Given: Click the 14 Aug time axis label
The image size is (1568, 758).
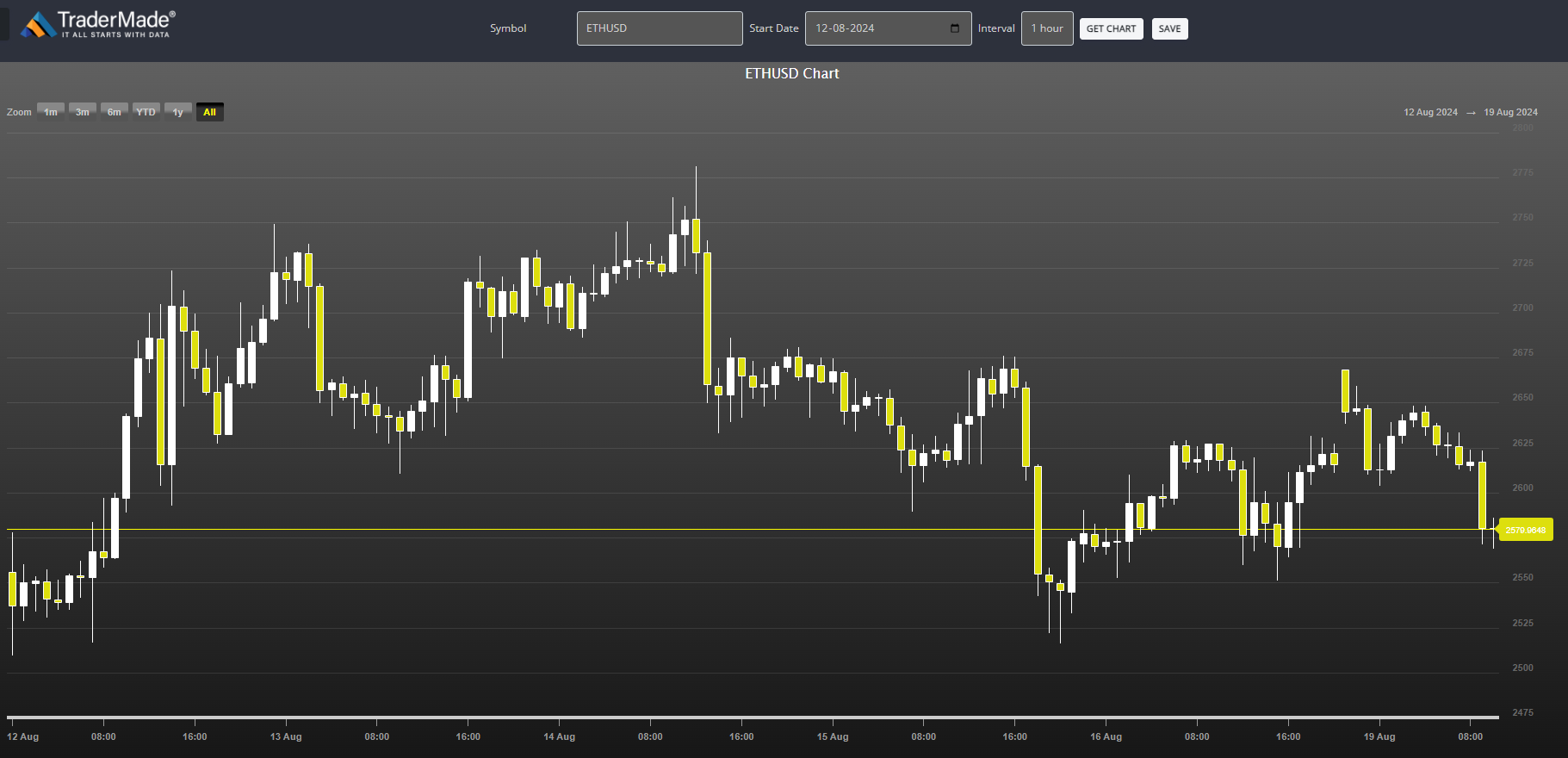Looking at the screenshot, I should (x=560, y=736).
